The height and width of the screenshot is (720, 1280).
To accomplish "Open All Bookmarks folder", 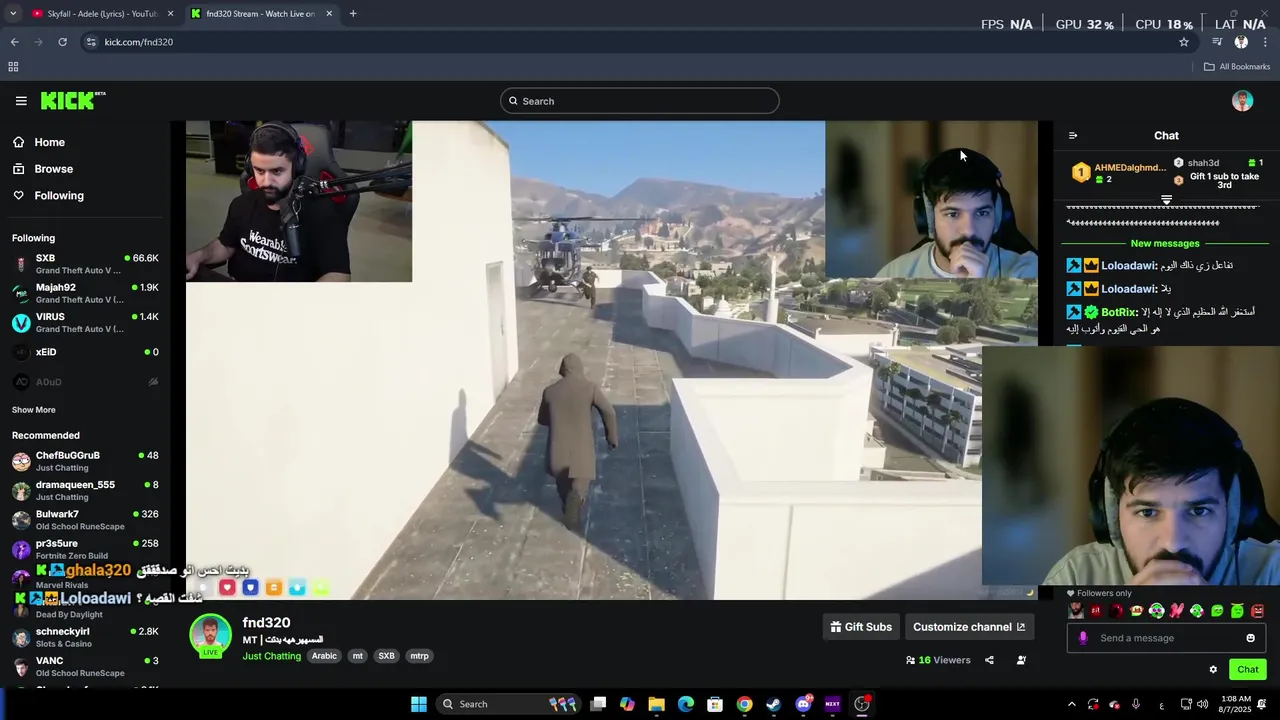I will click(x=1237, y=67).
